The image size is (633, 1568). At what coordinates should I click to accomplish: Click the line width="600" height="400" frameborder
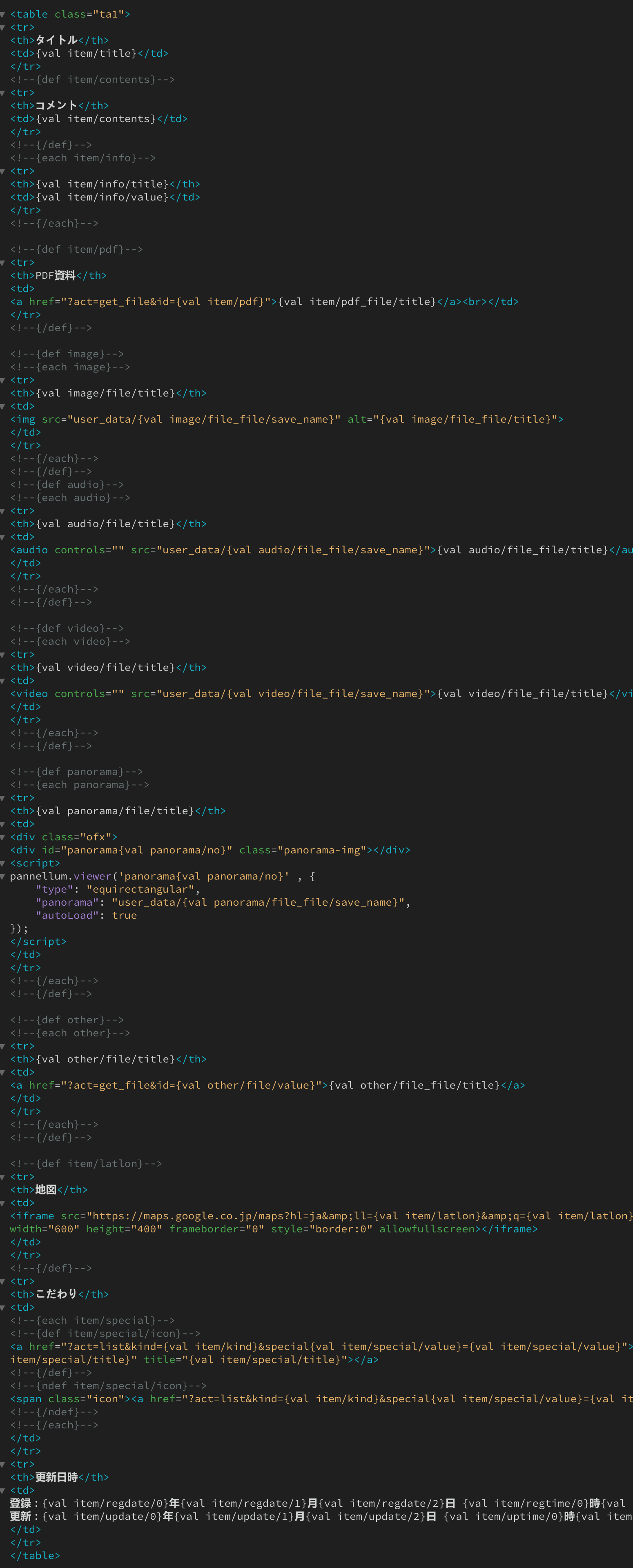pyautogui.click(x=274, y=1229)
